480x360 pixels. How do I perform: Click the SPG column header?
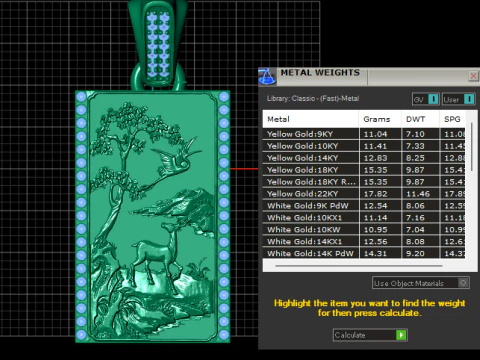[x=452, y=119]
